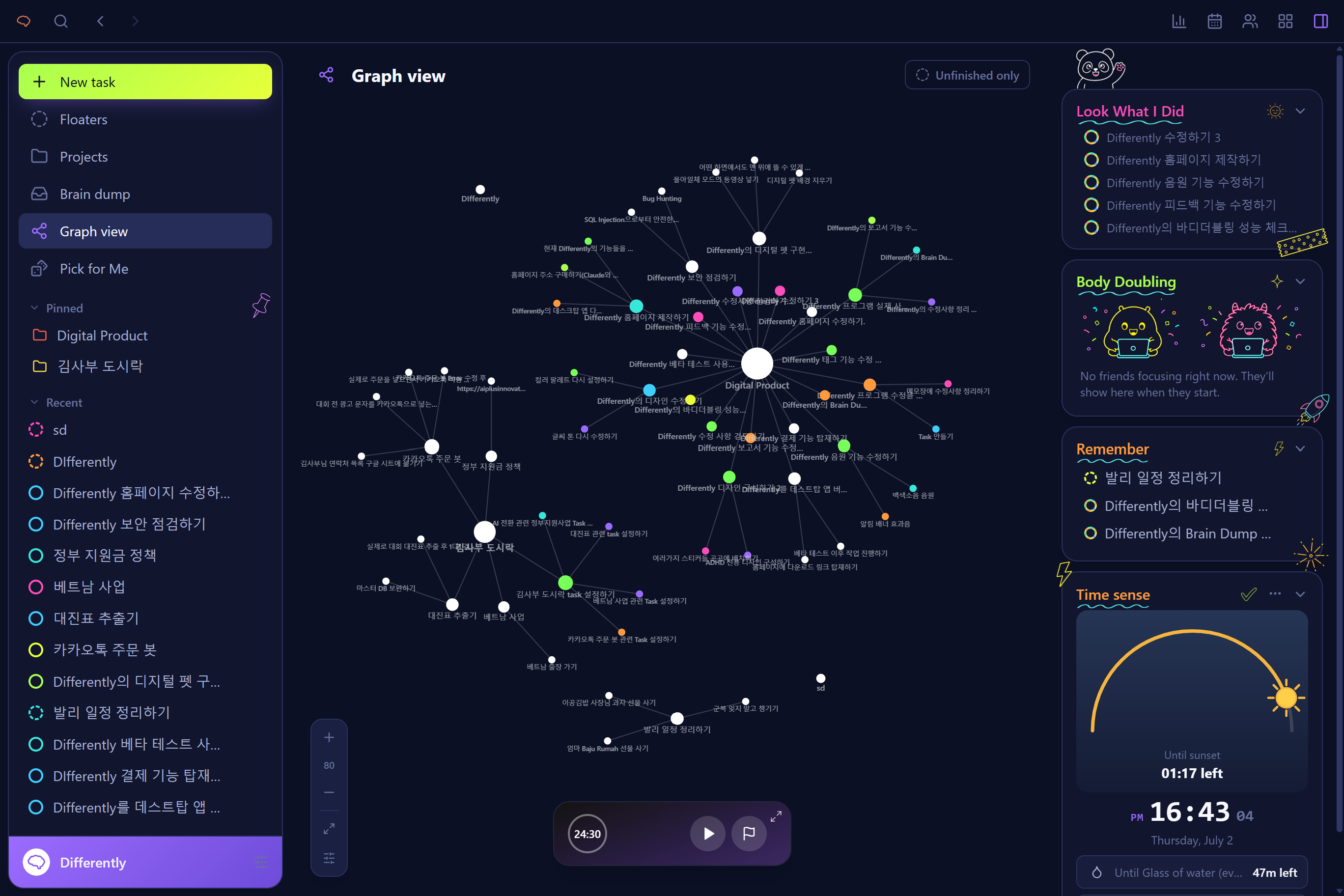Screen dimensions: 1344x896
Task: Go back with the left arrow icon
Action: pyautogui.click(x=100, y=21)
